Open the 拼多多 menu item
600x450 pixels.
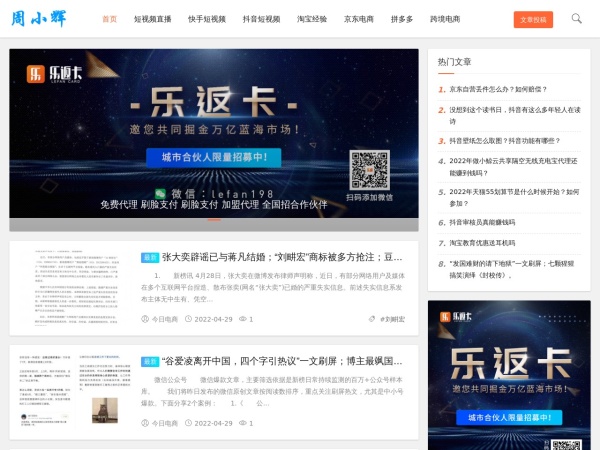point(402,19)
